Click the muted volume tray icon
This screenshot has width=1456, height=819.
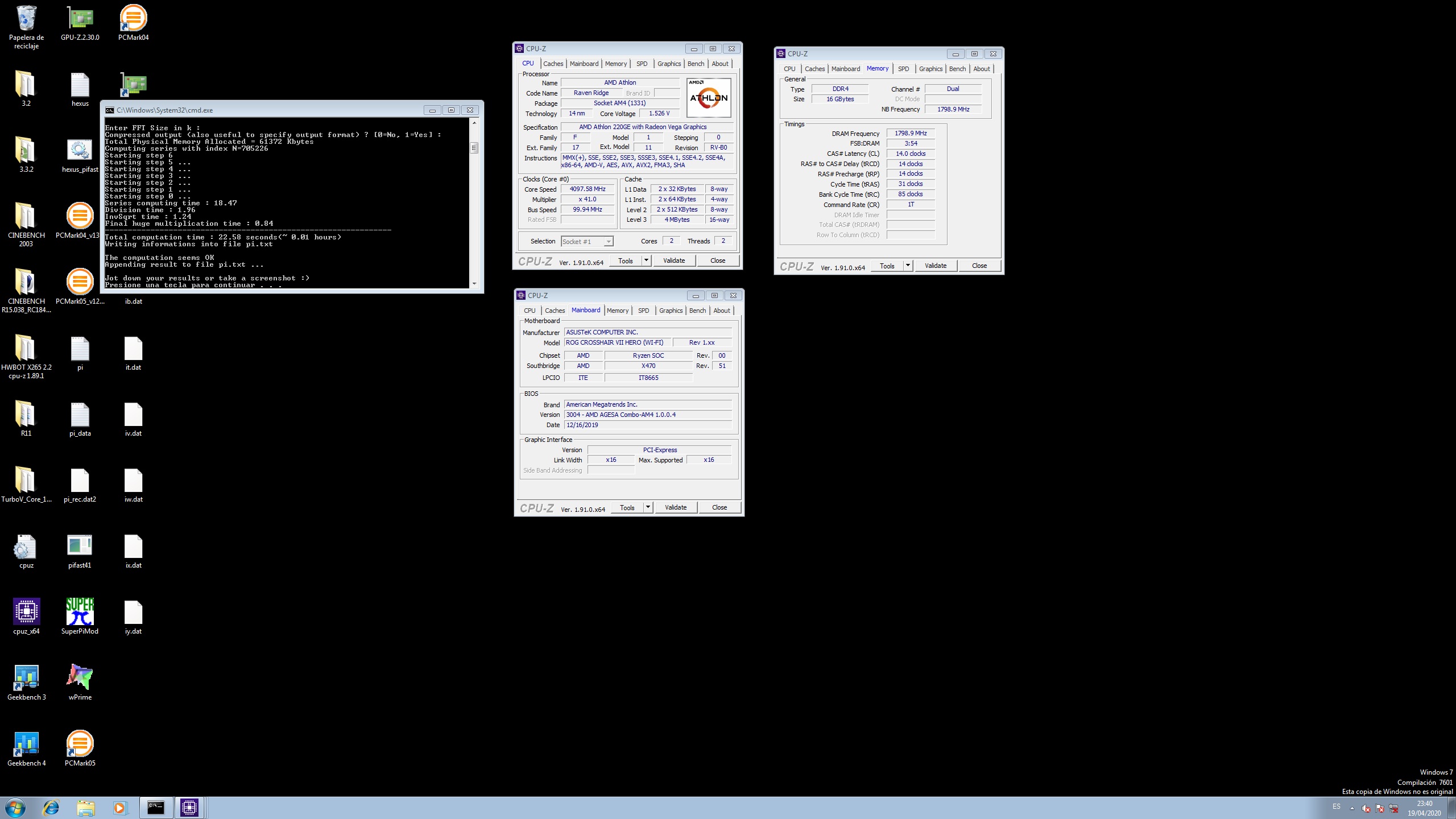(1366, 808)
